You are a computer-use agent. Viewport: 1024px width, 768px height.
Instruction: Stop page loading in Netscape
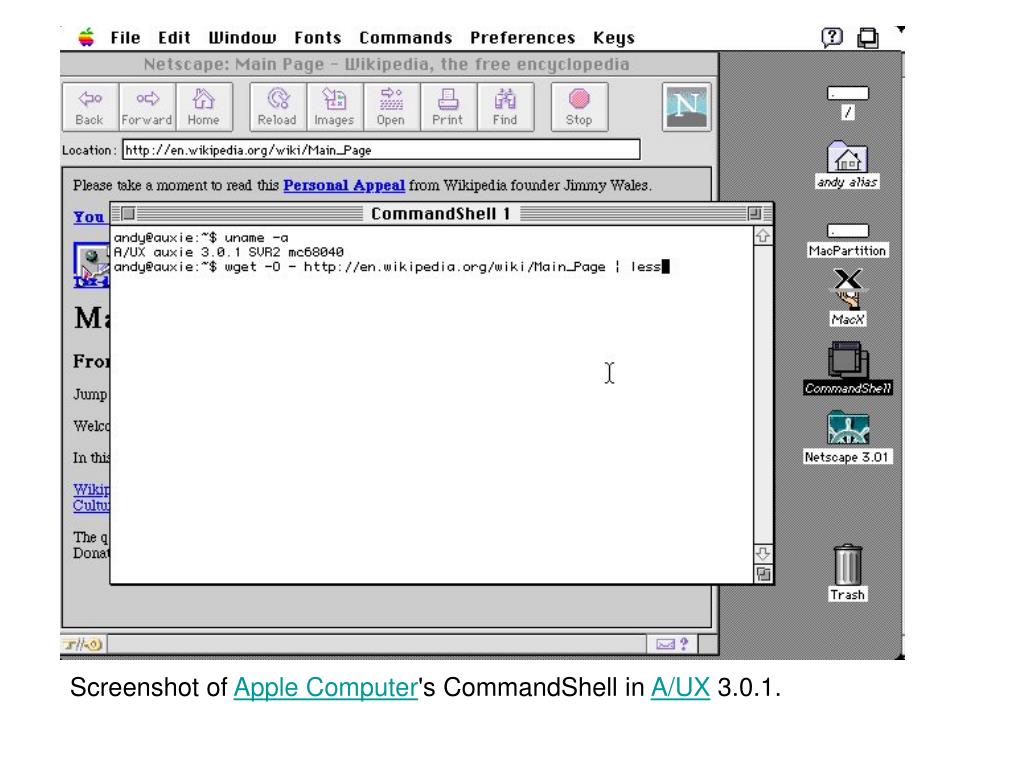[x=579, y=107]
